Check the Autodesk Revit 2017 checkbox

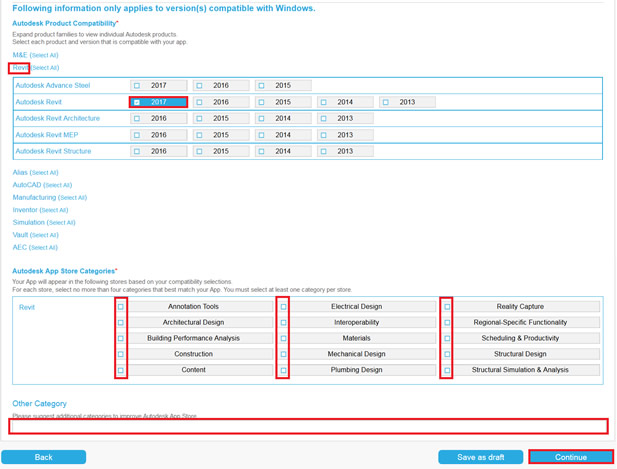tap(137, 102)
